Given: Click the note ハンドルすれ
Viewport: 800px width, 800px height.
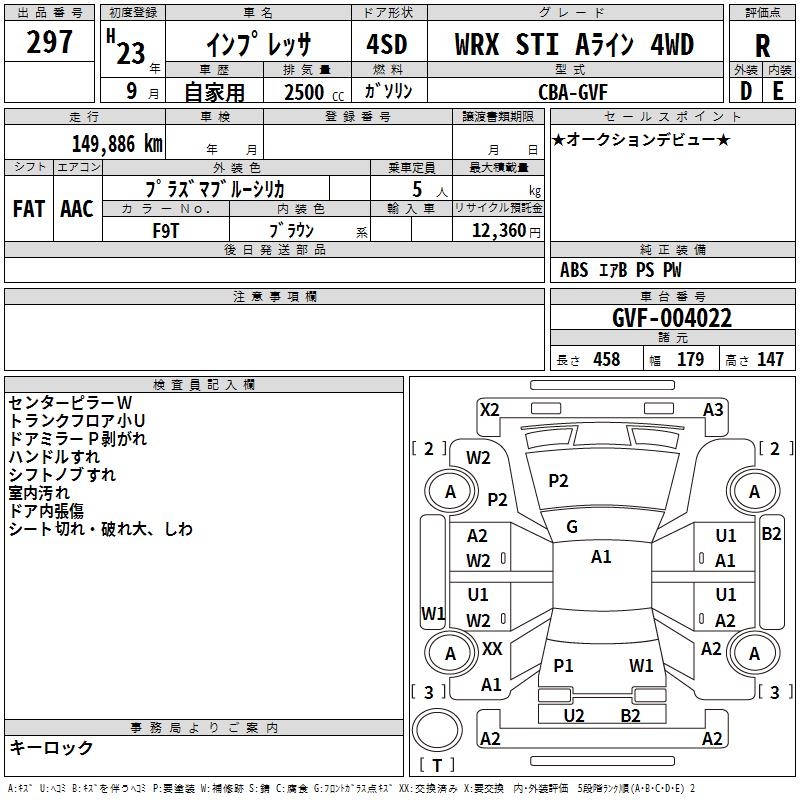Looking at the screenshot, I should [x=54, y=457].
